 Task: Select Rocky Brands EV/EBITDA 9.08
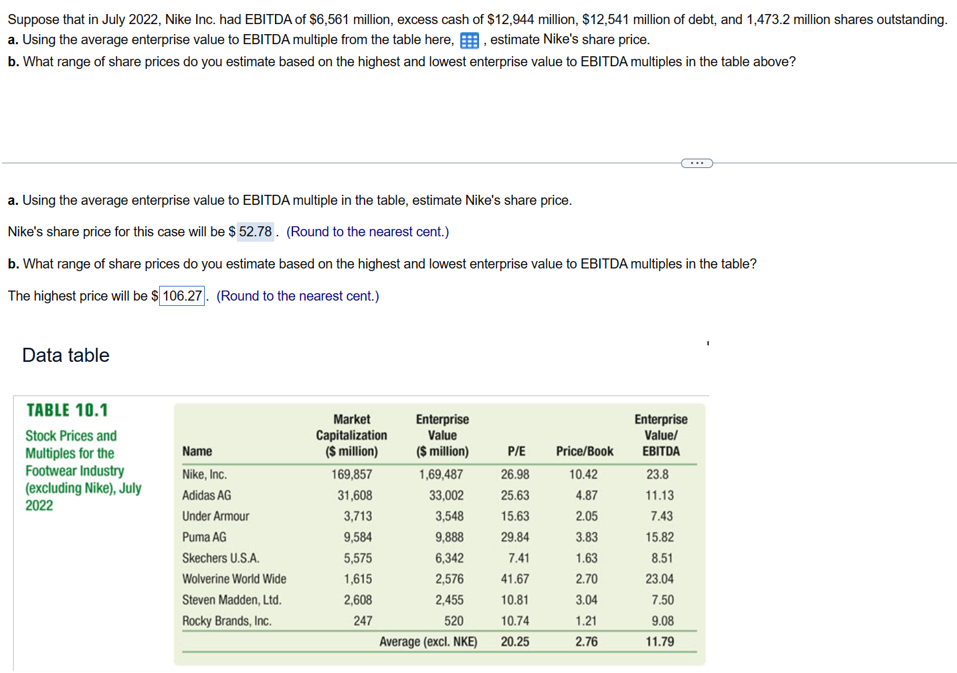(662, 621)
